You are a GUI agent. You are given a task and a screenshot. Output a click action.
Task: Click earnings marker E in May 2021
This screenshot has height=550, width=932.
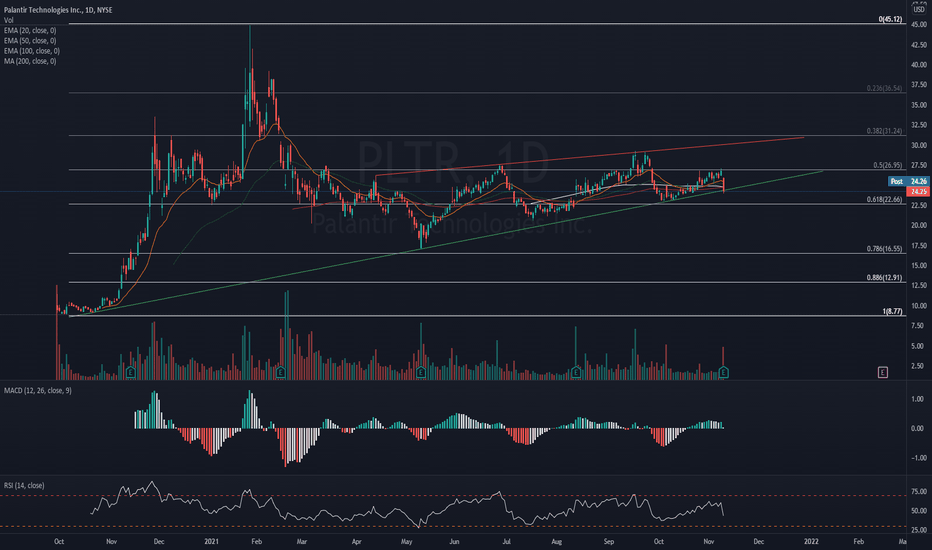(x=421, y=373)
